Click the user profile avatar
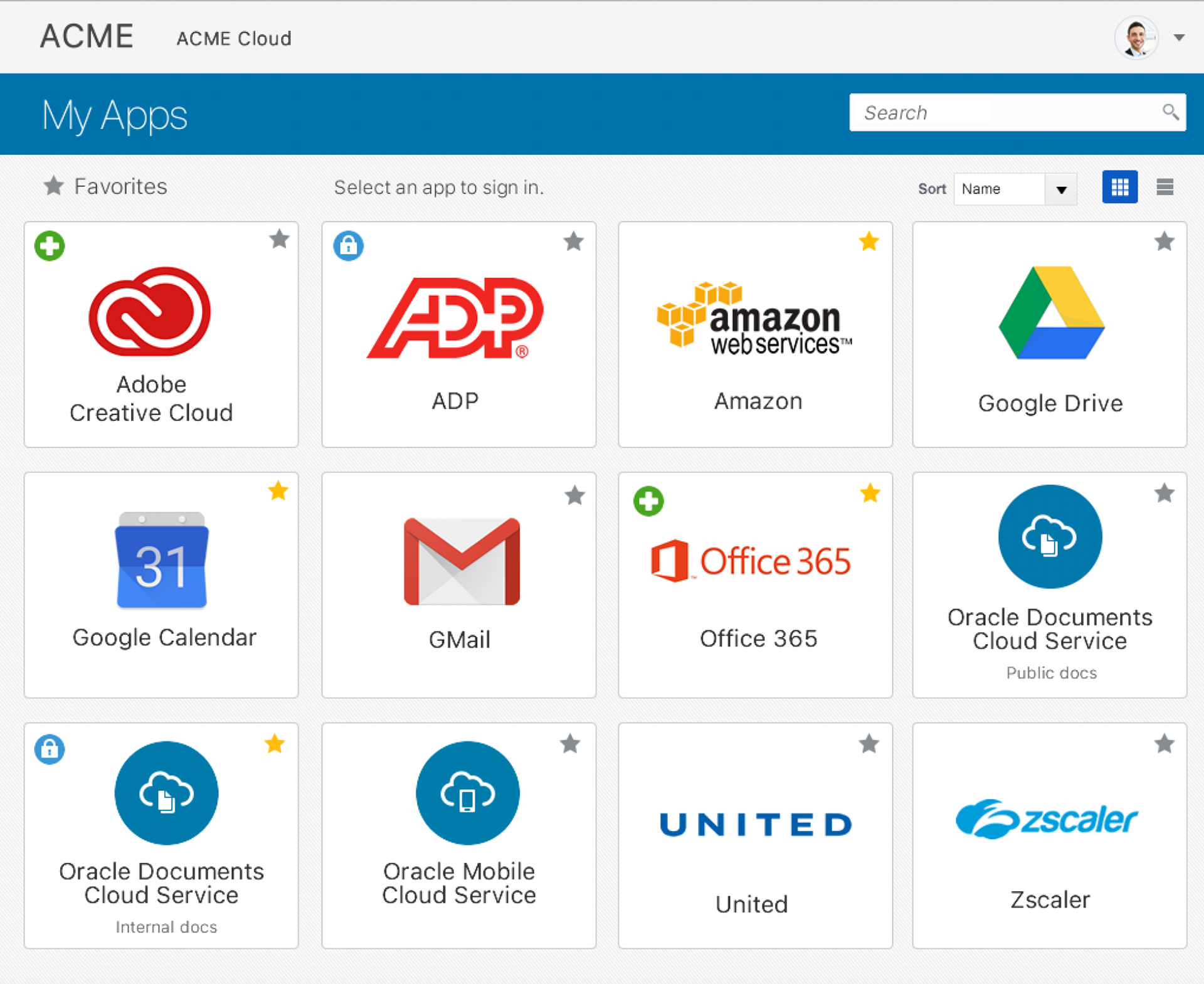This screenshot has height=984, width=1204. click(1136, 38)
